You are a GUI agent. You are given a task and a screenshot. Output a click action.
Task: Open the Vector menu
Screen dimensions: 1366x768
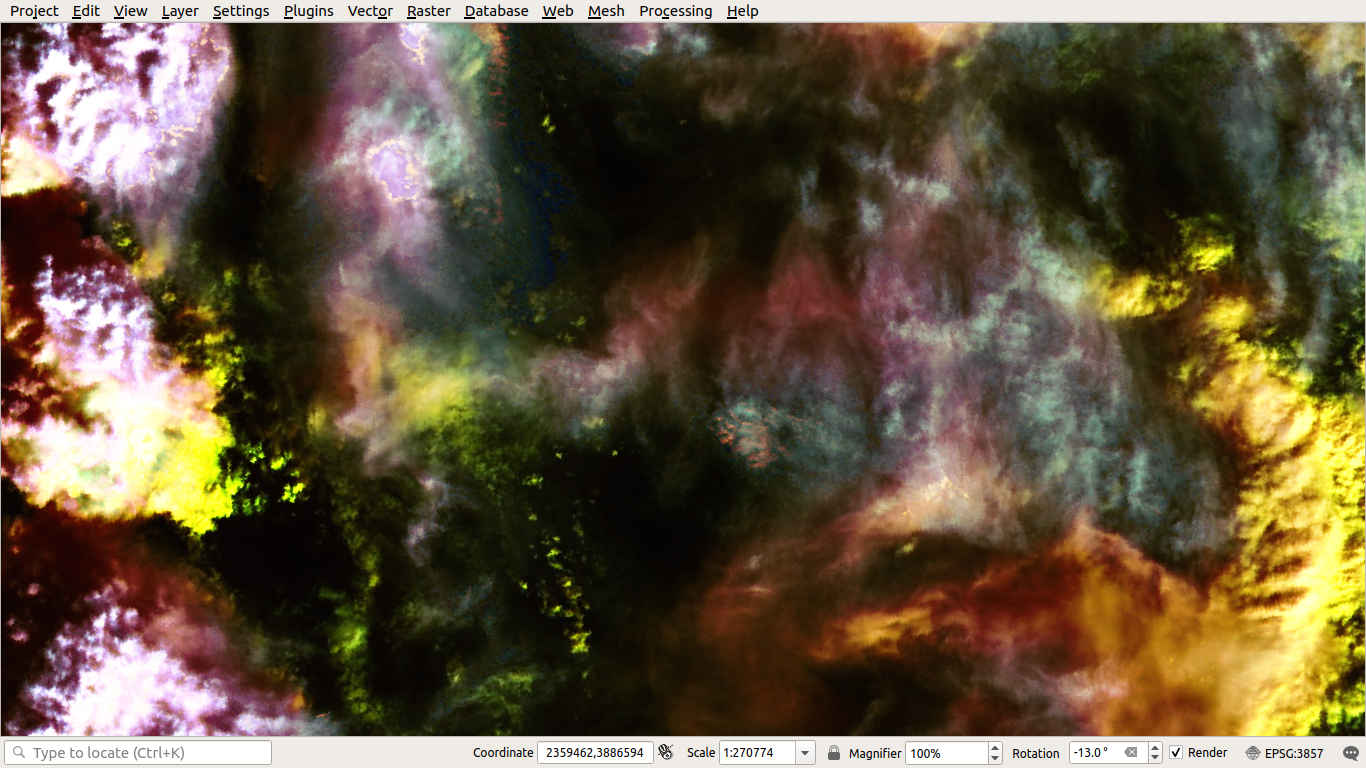369,11
